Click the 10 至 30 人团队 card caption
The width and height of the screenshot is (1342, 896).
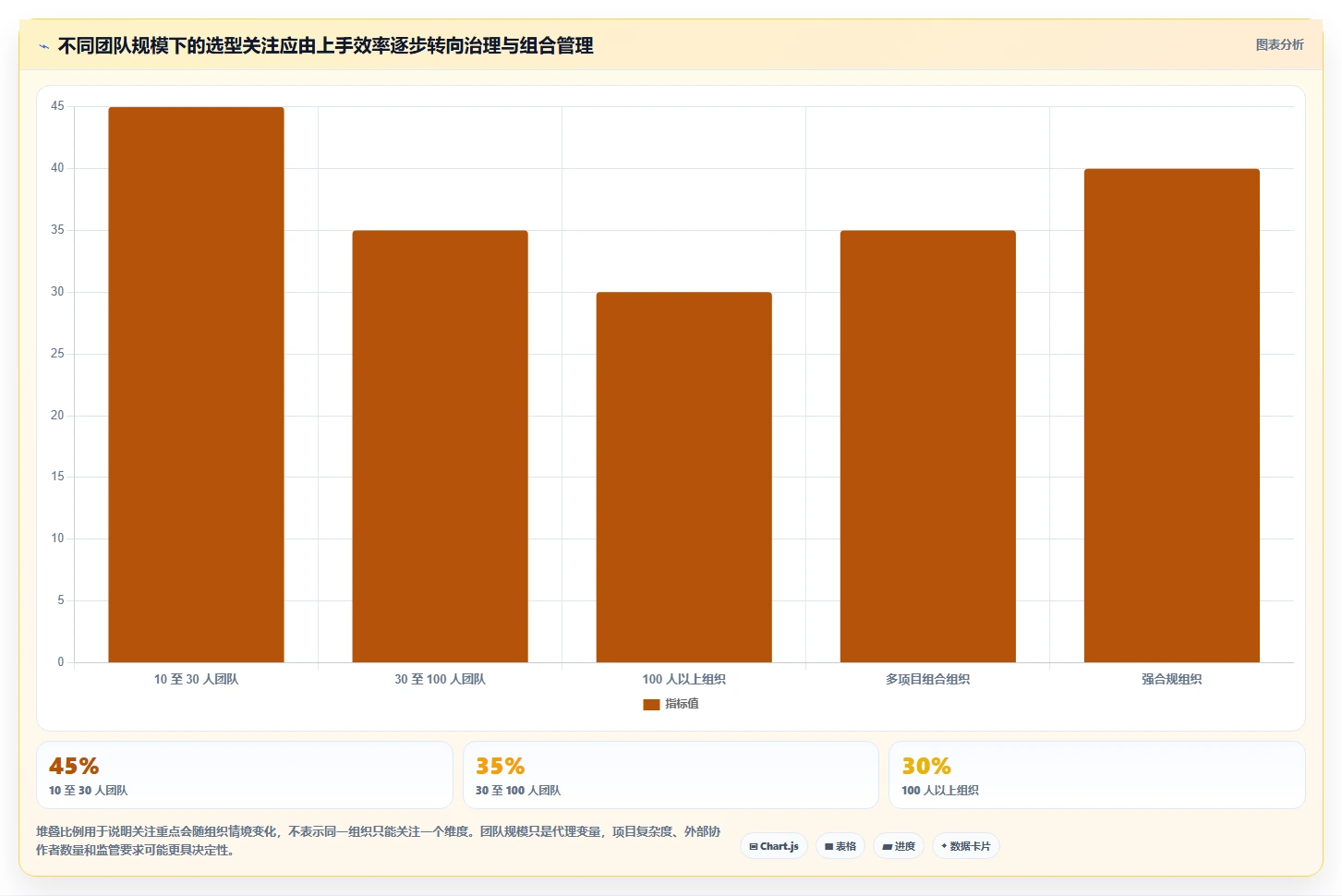[88, 791]
